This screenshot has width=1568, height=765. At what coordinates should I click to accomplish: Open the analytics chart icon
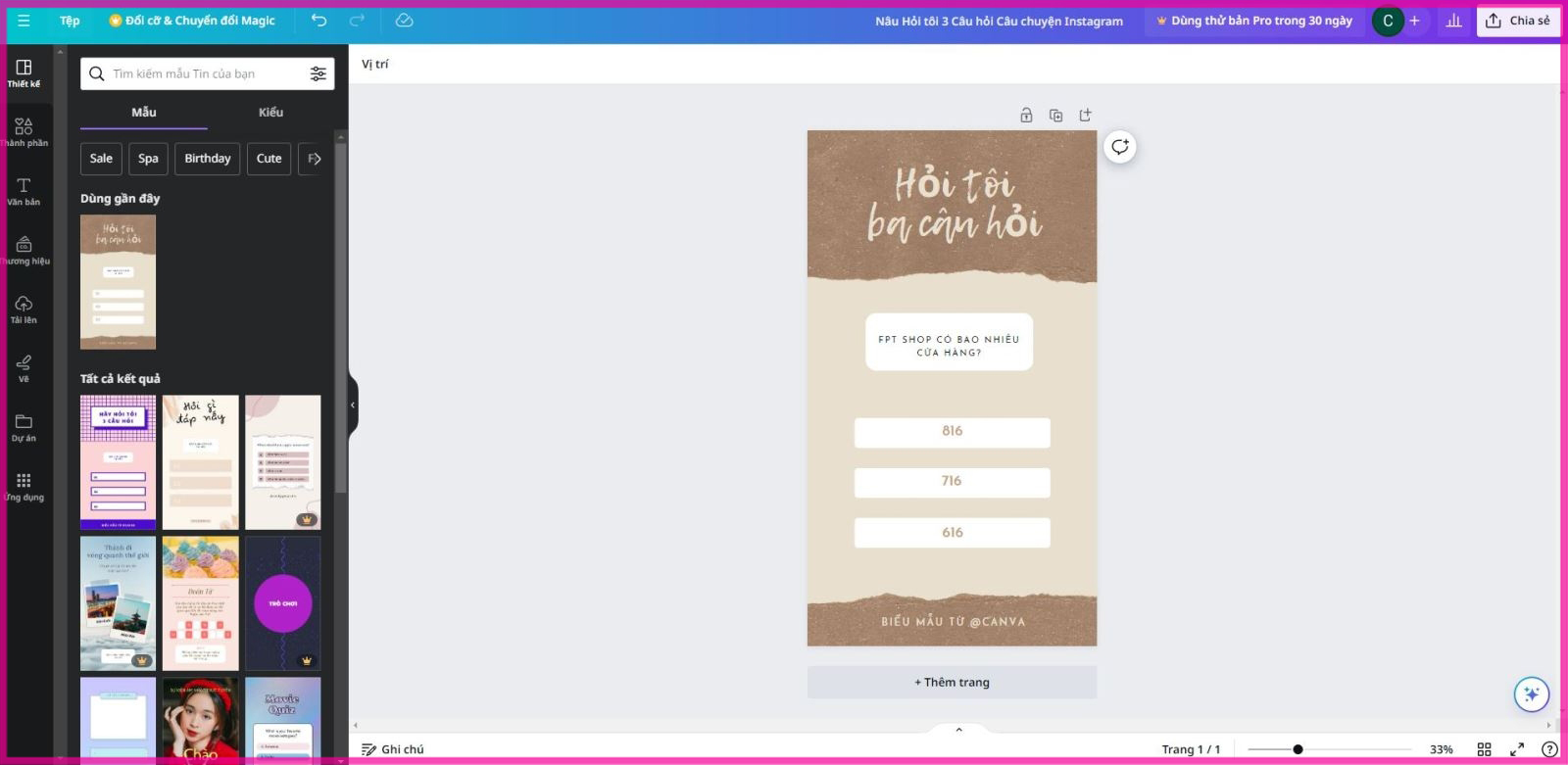[x=1453, y=21]
